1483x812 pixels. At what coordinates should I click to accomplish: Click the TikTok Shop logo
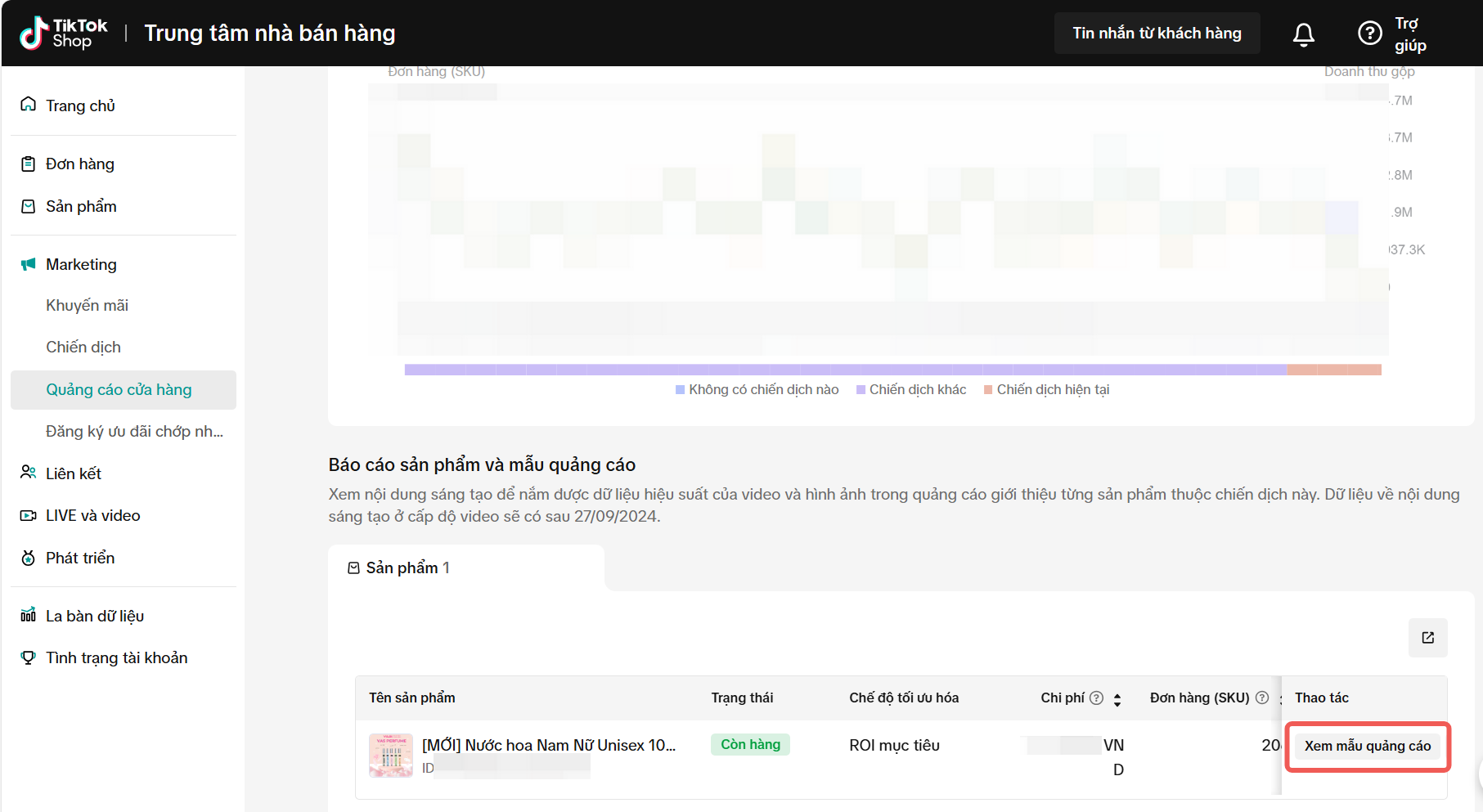pos(64,34)
